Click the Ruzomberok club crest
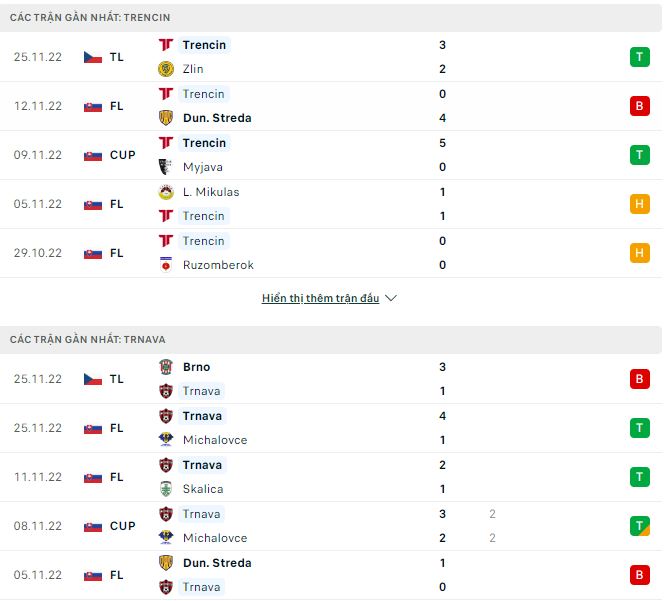669x601 pixels. [166, 265]
